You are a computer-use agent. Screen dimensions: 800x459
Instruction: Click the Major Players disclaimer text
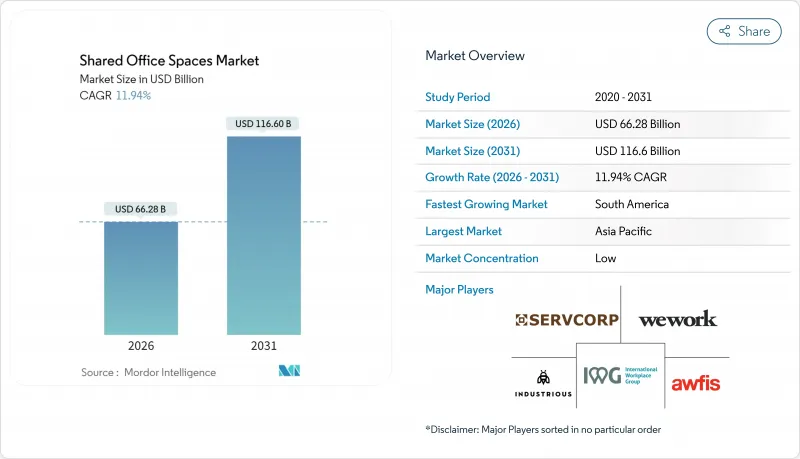tap(542, 429)
